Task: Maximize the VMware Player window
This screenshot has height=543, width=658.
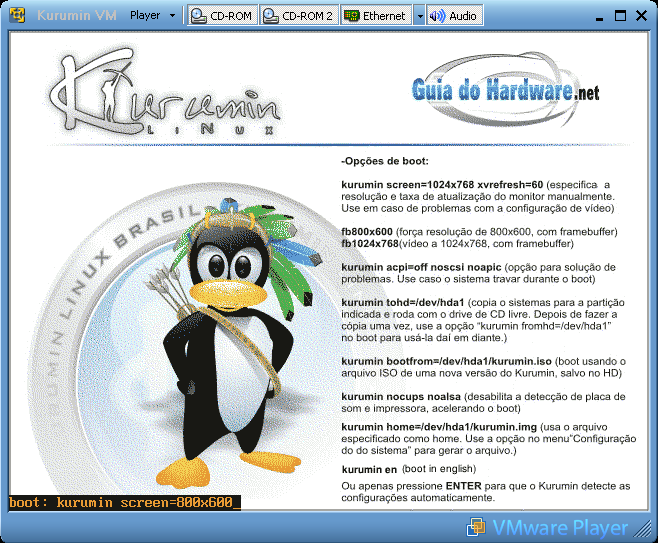Action: 620,16
